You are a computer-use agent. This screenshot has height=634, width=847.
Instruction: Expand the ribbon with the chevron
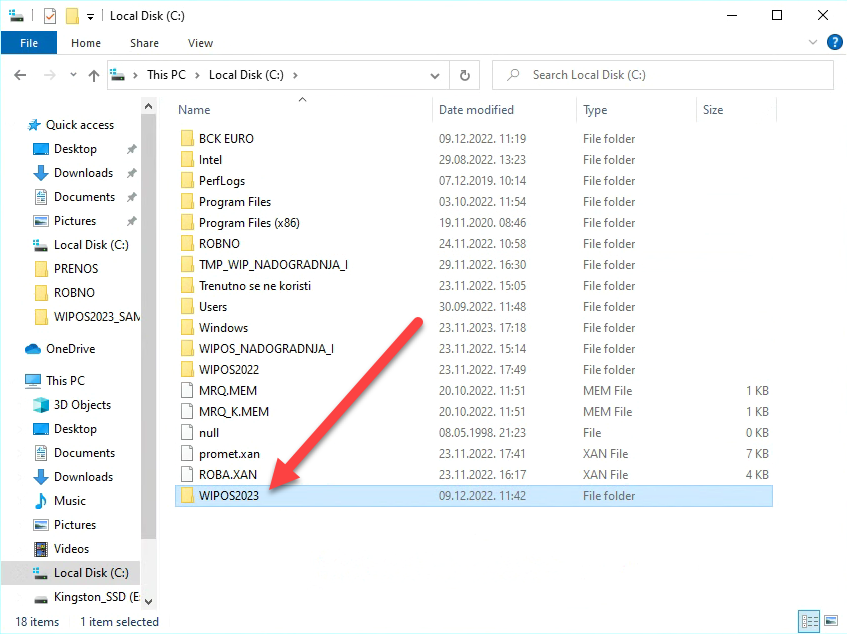pos(813,43)
